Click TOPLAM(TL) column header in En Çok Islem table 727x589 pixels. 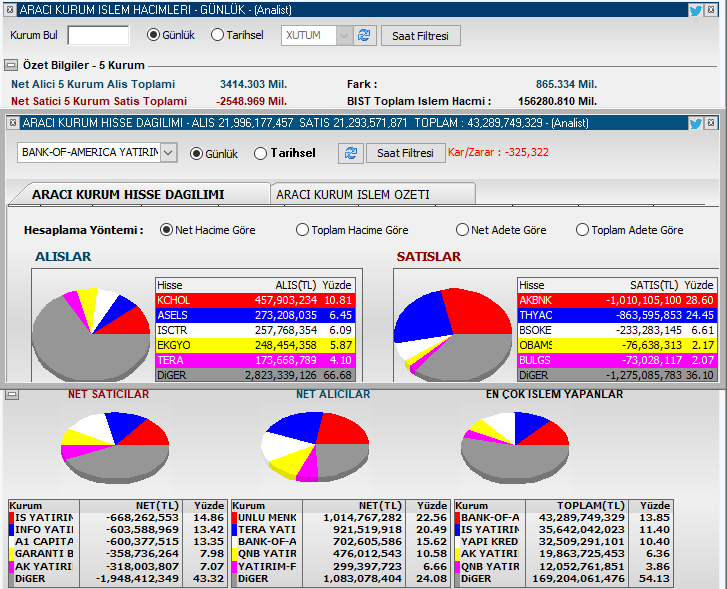(x=591, y=506)
